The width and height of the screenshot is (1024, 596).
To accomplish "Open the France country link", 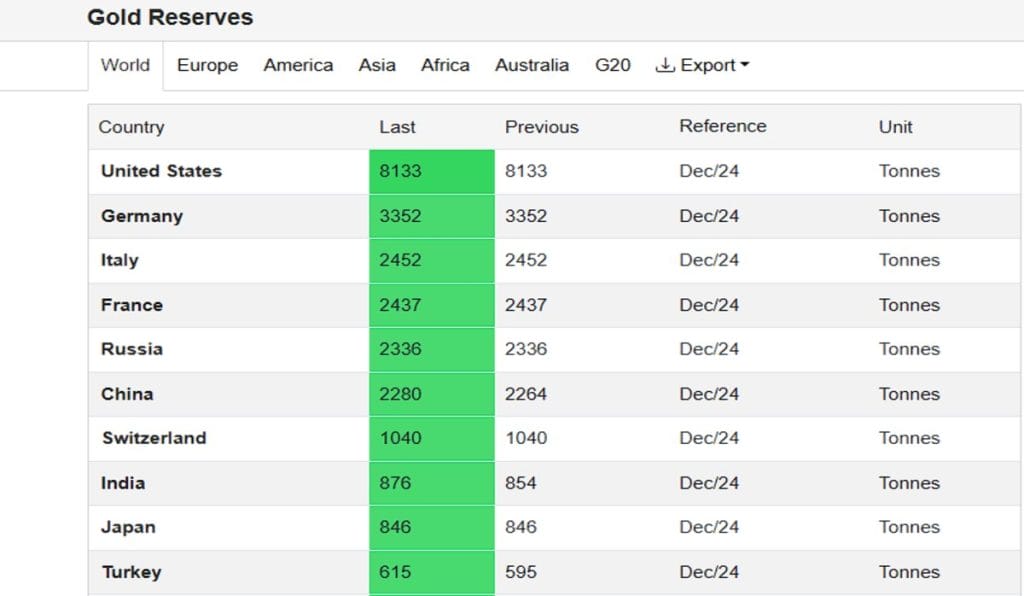I will 132,305.
